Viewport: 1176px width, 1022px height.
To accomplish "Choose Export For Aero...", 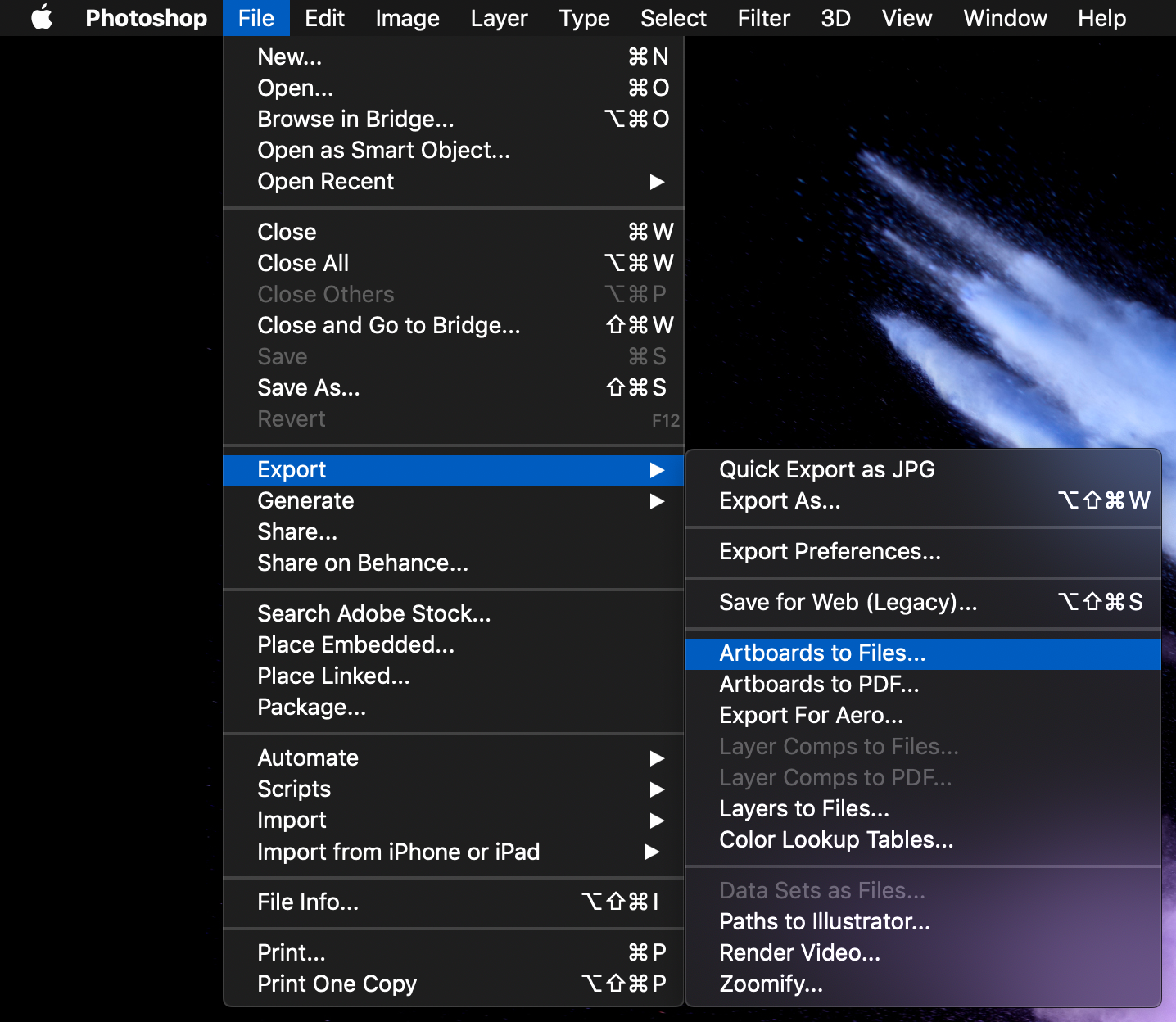I will click(923, 715).
